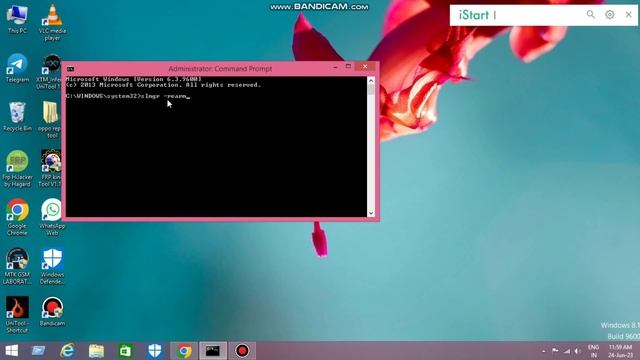The width and height of the screenshot is (640, 360).
Task: Open Windows Store from taskbar
Action: [x=125, y=351]
